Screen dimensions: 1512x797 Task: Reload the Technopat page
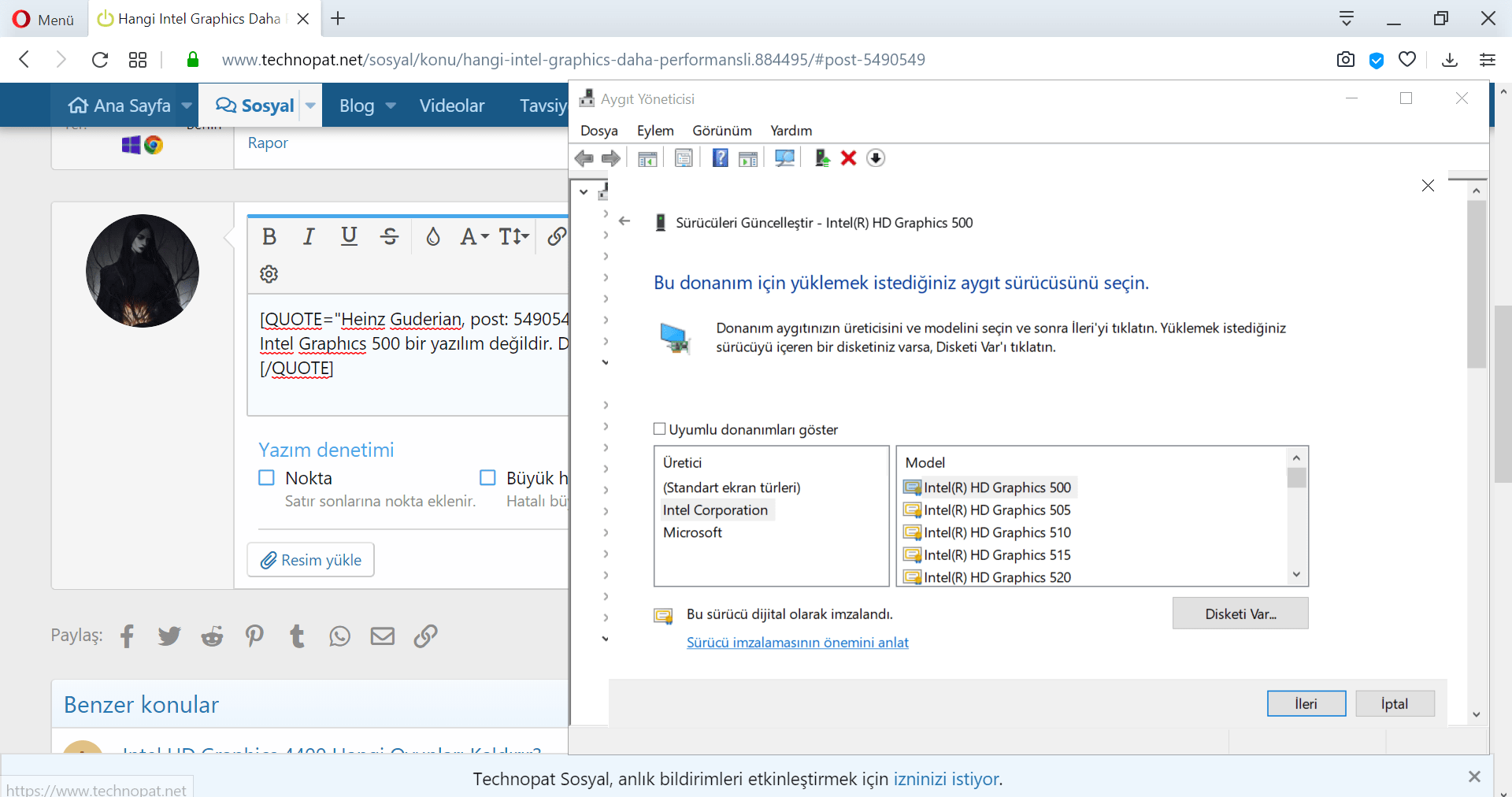pos(100,60)
